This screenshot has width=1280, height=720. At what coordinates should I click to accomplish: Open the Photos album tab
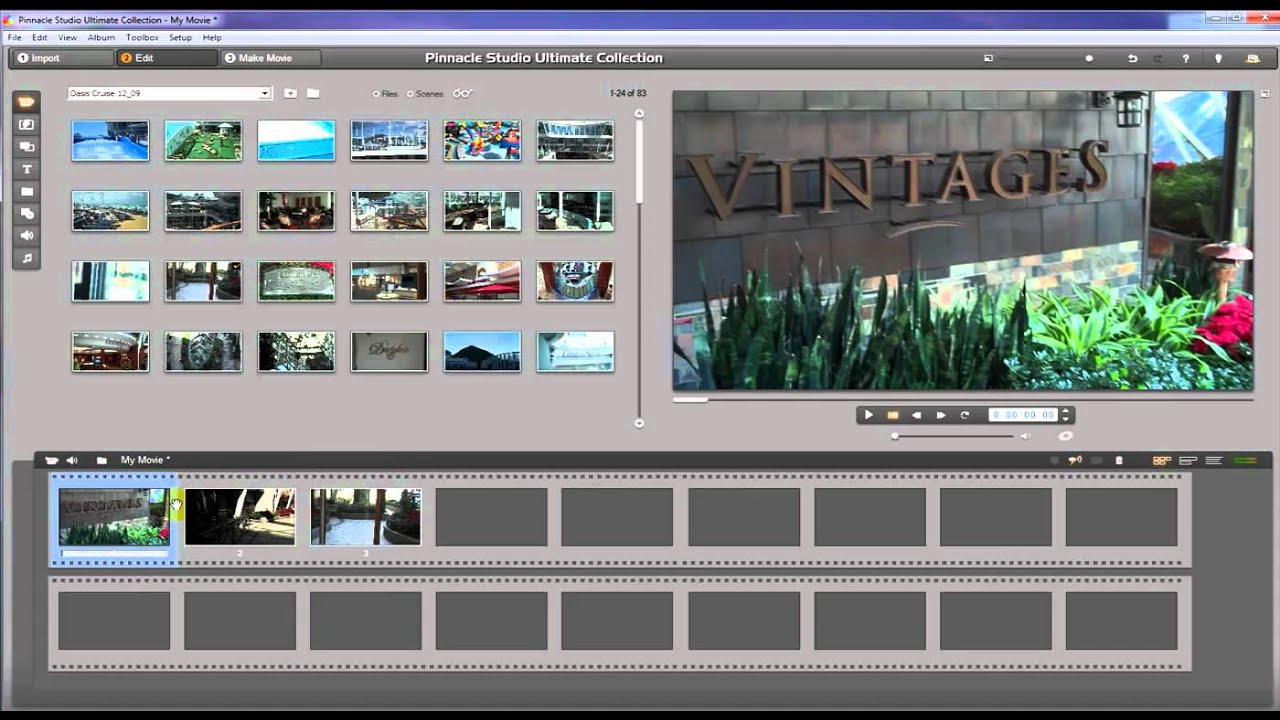pos(26,191)
